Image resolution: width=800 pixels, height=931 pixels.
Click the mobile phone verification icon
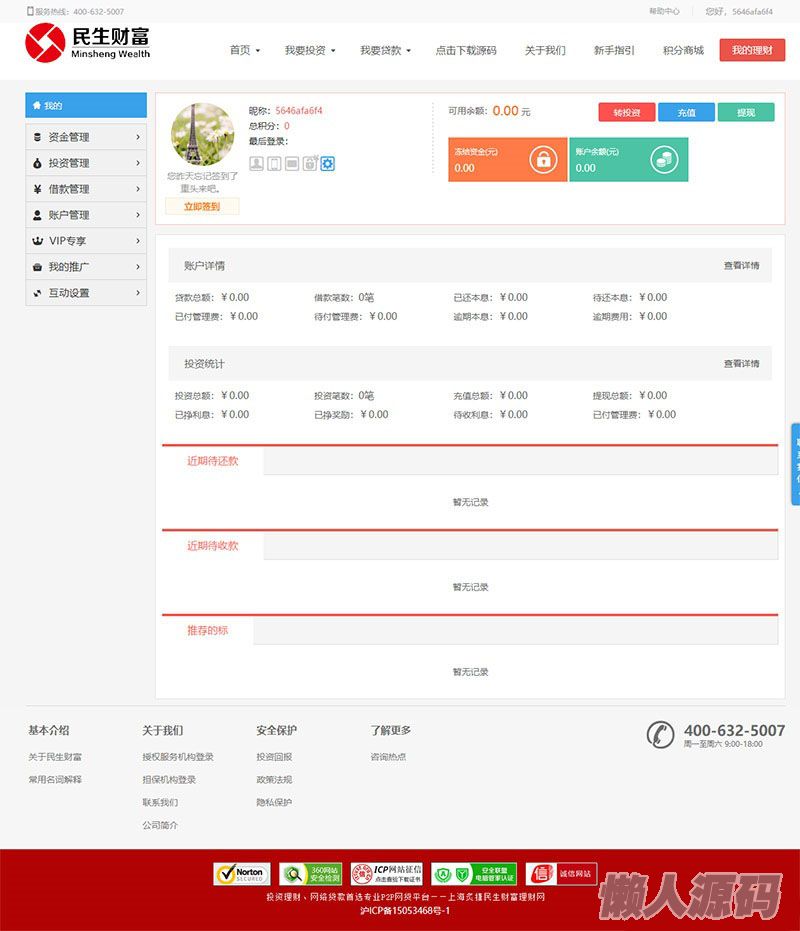(x=274, y=163)
